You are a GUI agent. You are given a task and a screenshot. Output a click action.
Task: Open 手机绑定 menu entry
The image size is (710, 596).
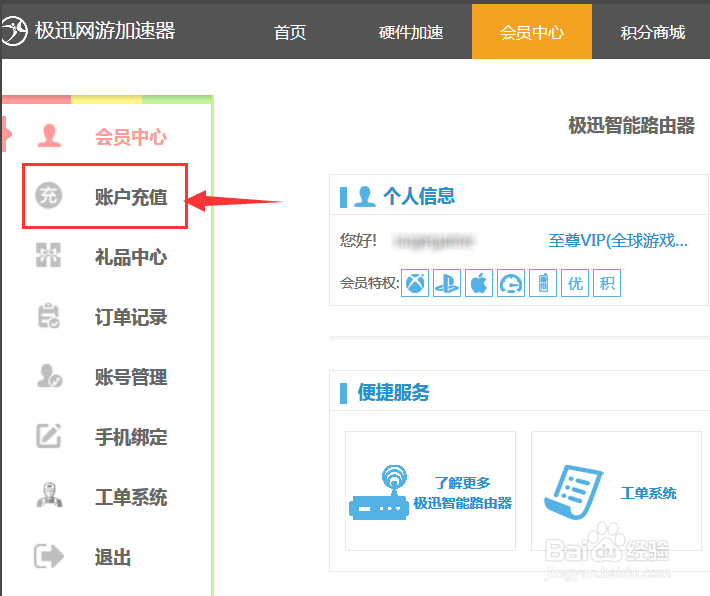coord(131,437)
